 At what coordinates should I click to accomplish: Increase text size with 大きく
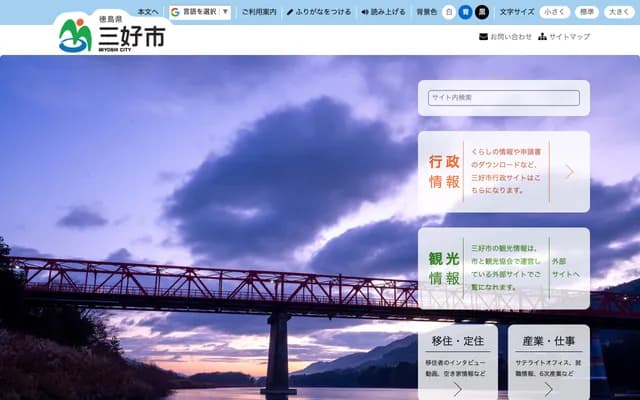pos(619,12)
